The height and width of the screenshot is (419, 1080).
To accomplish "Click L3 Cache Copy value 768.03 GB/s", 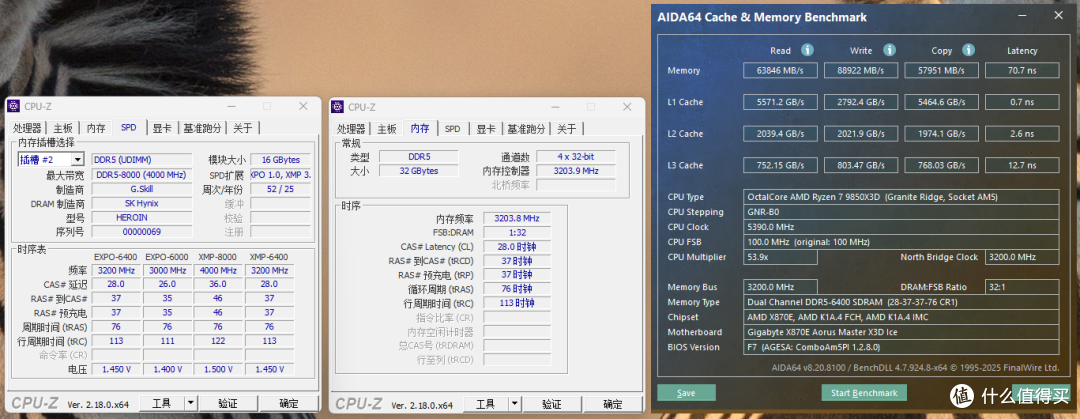I will tap(942, 165).
